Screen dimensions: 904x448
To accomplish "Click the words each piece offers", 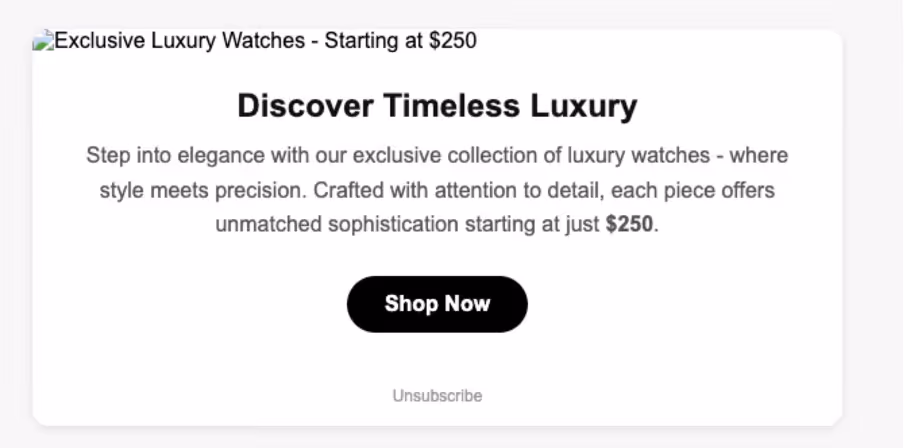I will [693, 190].
